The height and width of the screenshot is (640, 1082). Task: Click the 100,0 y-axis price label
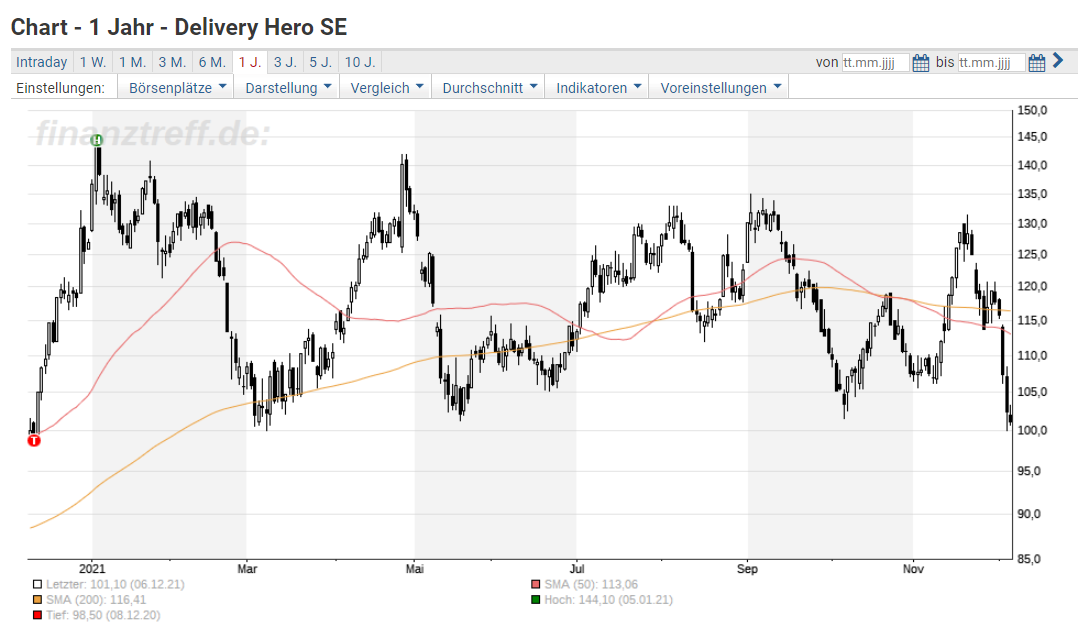click(1032, 430)
